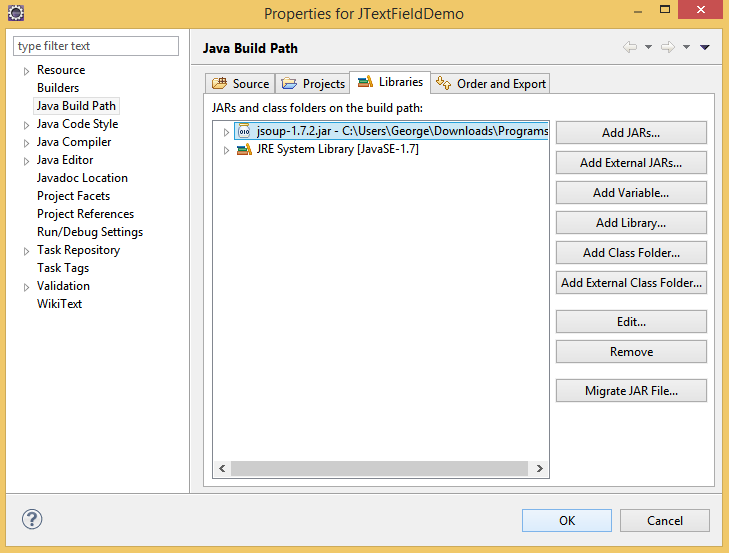Click the back navigation arrow icon

pyautogui.click(x=630, y=47)
